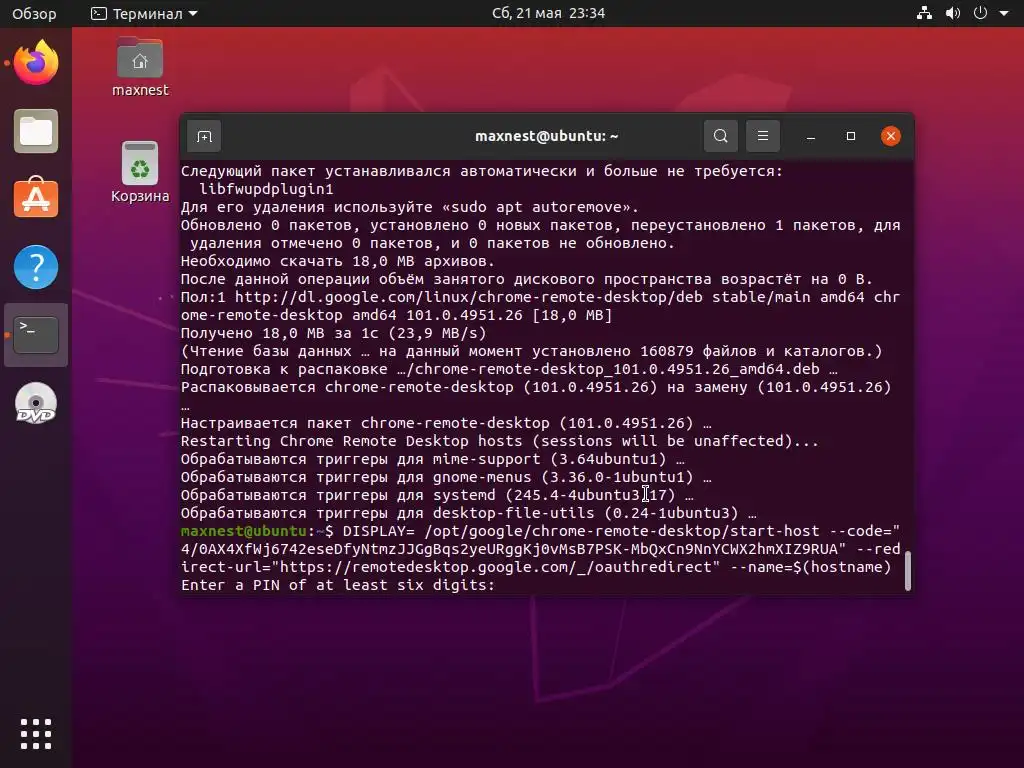Click the power icon in top bar
This screenshot has width=1024, height=768.
[980, 13]
